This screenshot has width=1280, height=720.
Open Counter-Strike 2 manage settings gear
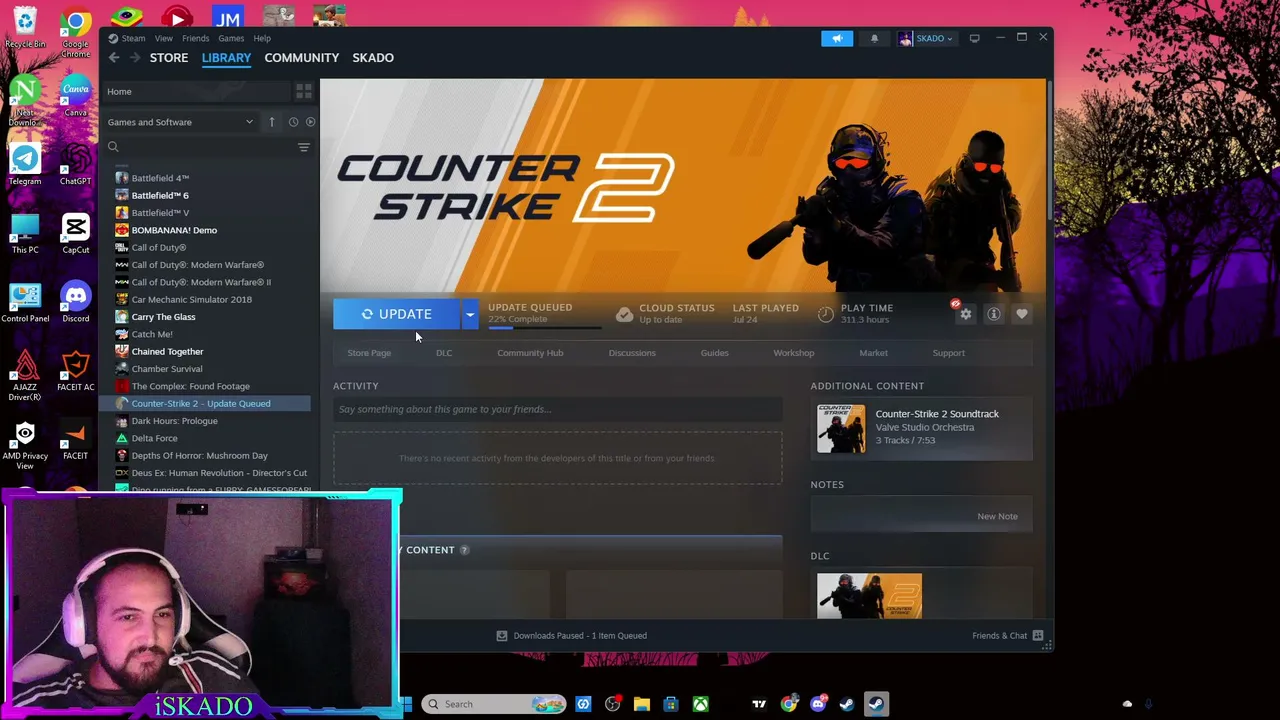965,314
